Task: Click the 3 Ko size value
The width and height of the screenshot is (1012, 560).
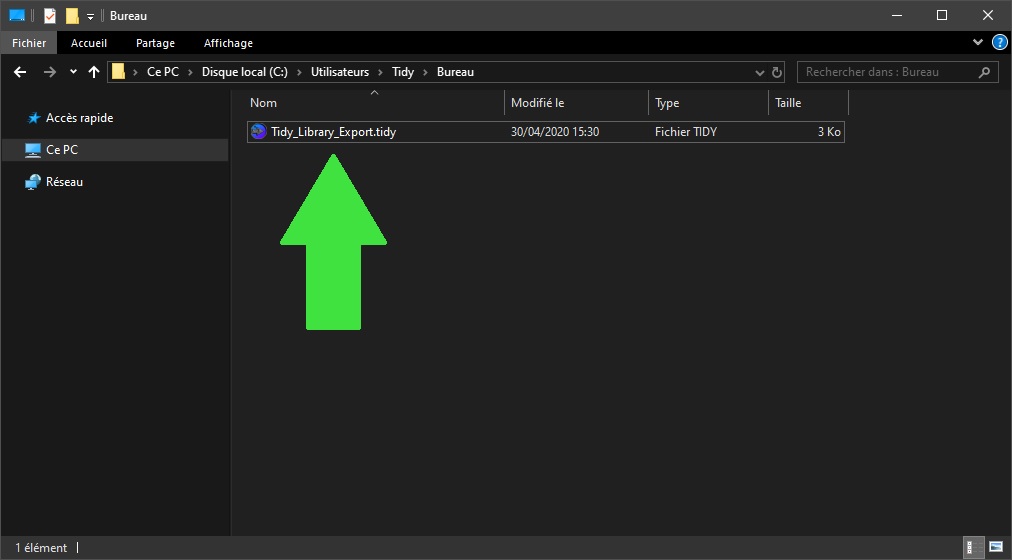Action: [829, 132]
